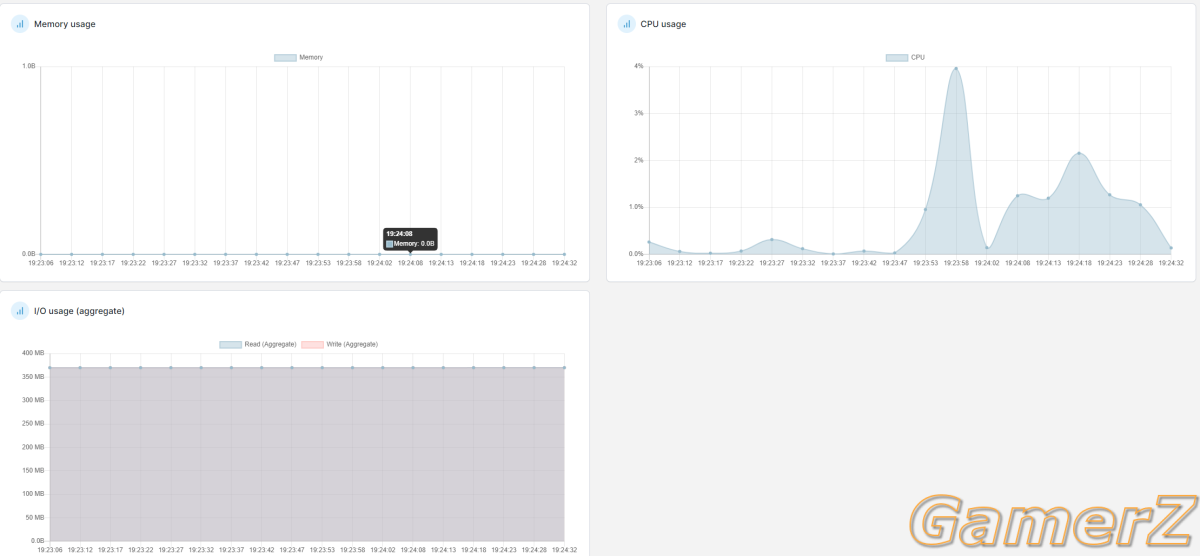
Task: Select the CPU data point at 19:23:53
Action: coord(925,209)
